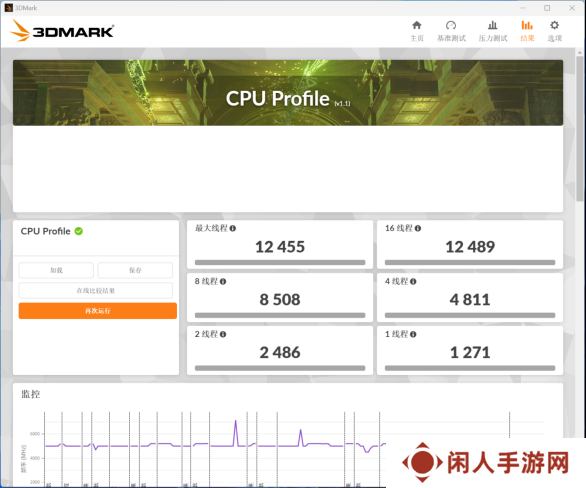Click the 4000 axis label in the chart
This screenshot has width=586, height=488.
35,458
